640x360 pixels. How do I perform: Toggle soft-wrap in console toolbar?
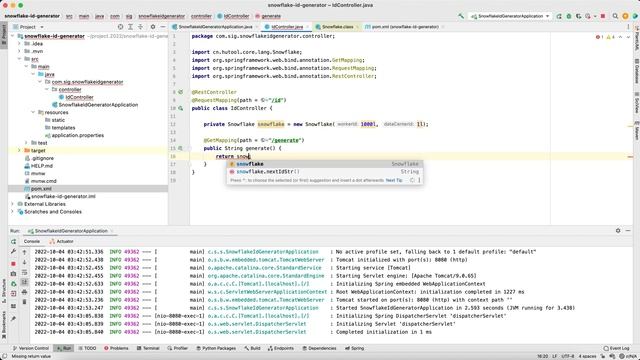click(x=24, y=272)
